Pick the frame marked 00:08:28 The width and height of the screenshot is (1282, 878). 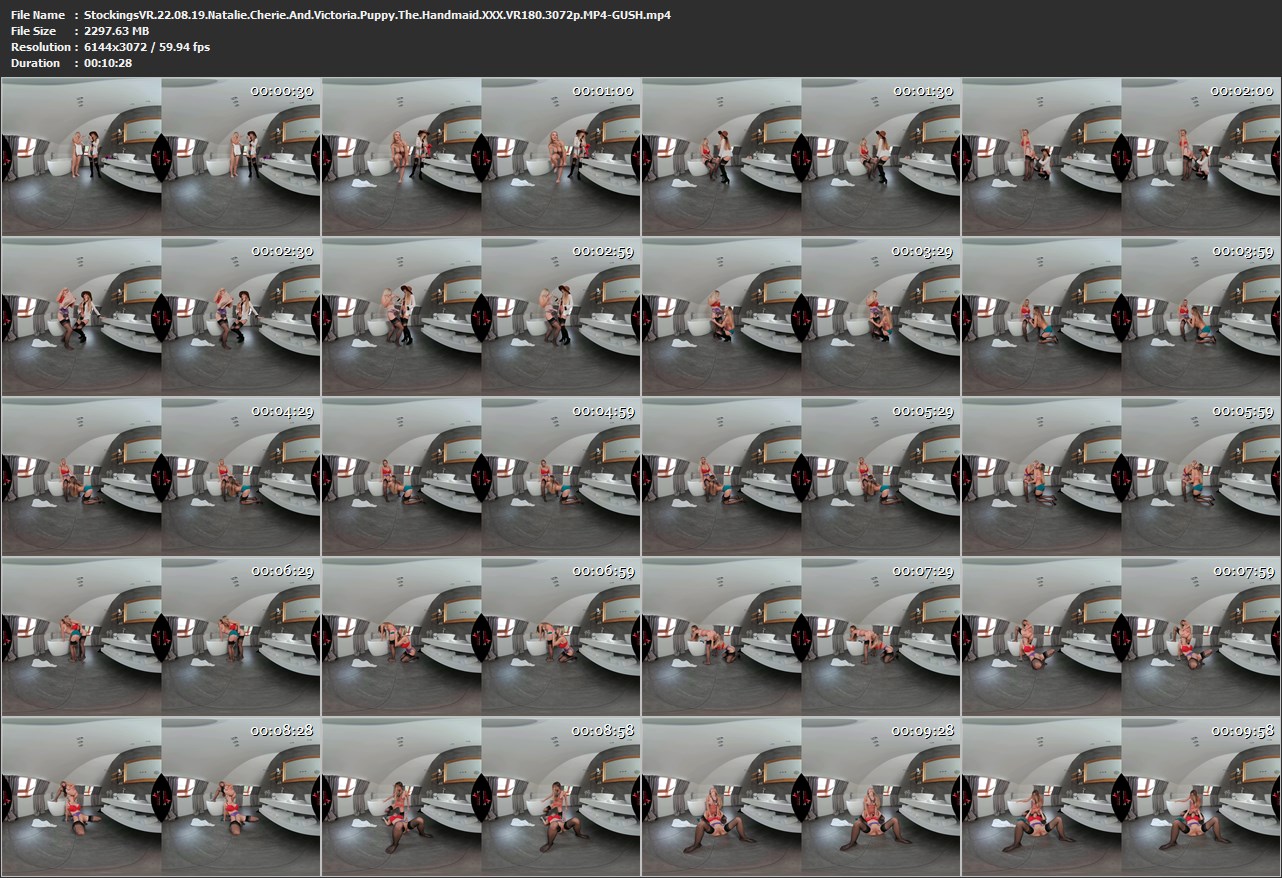pyautogui.click(x=161, y=797)
